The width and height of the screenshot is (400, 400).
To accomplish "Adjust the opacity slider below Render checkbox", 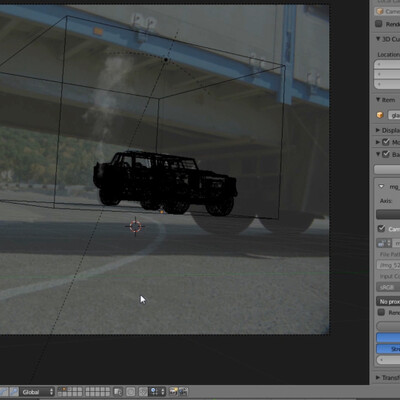I will click(388, 326).
